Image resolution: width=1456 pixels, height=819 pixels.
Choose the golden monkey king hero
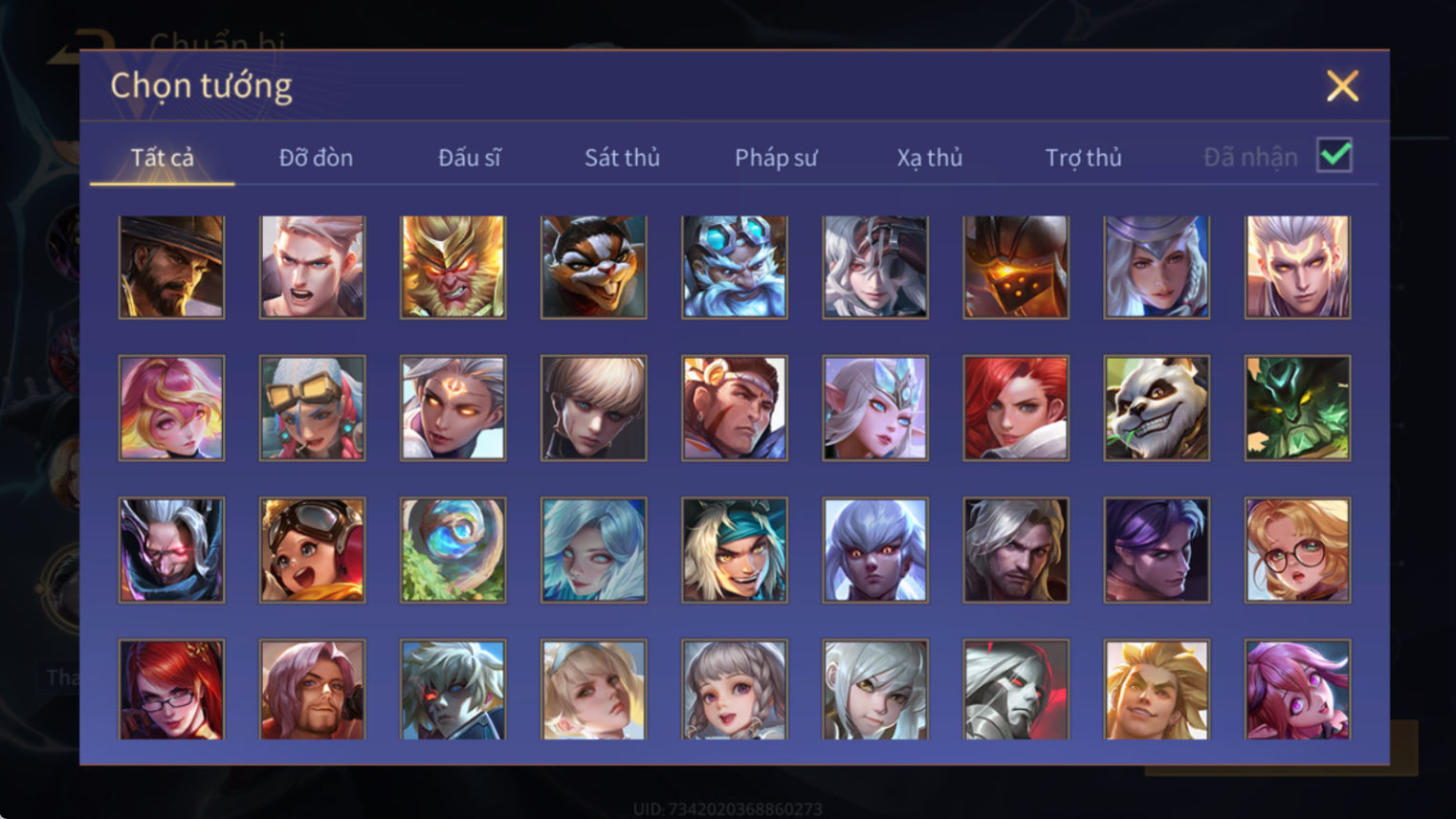pyautogui.click(x=452, y=267)
